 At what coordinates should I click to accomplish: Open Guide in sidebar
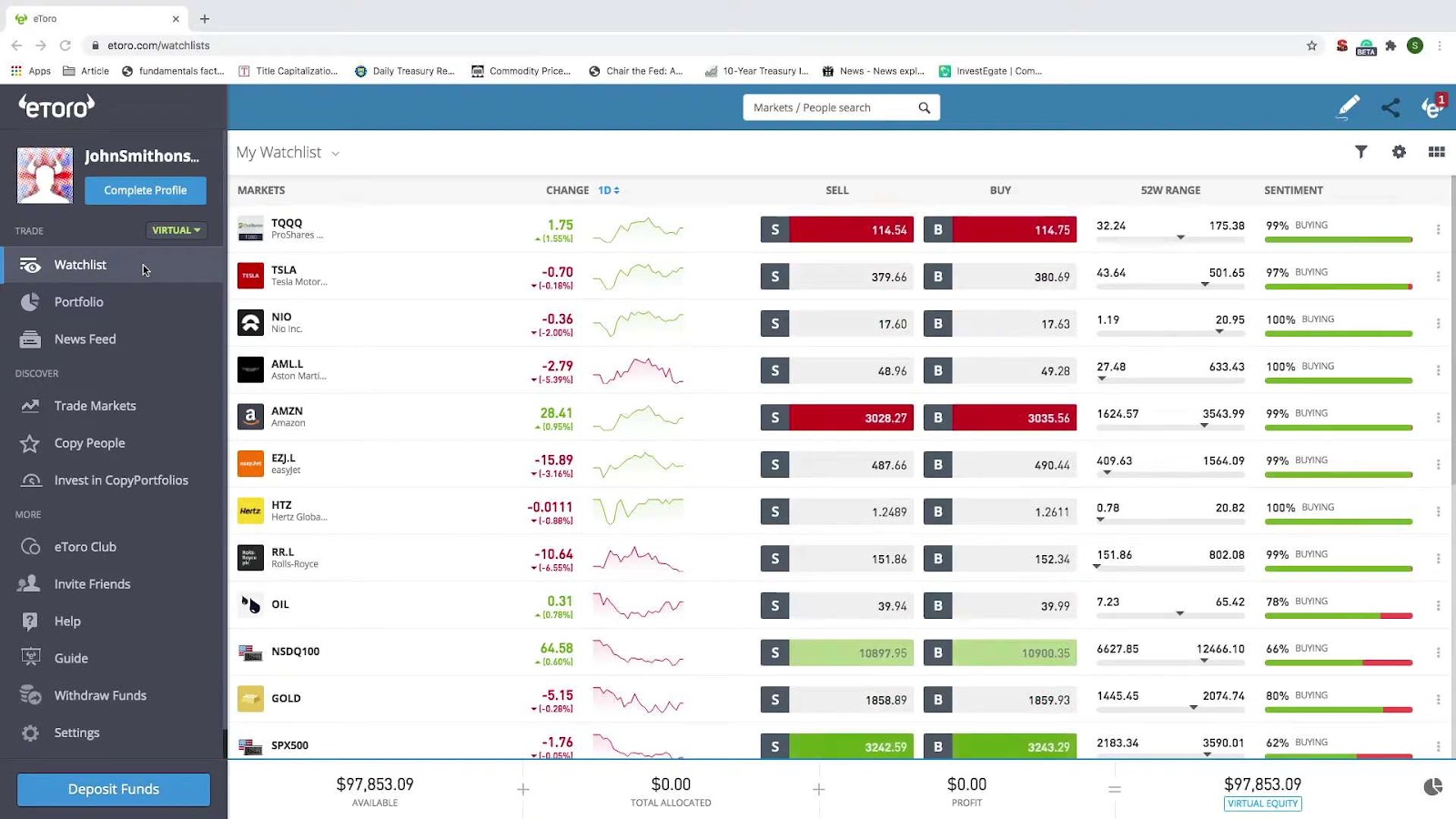pyautogui.click(x=111, y=659)
